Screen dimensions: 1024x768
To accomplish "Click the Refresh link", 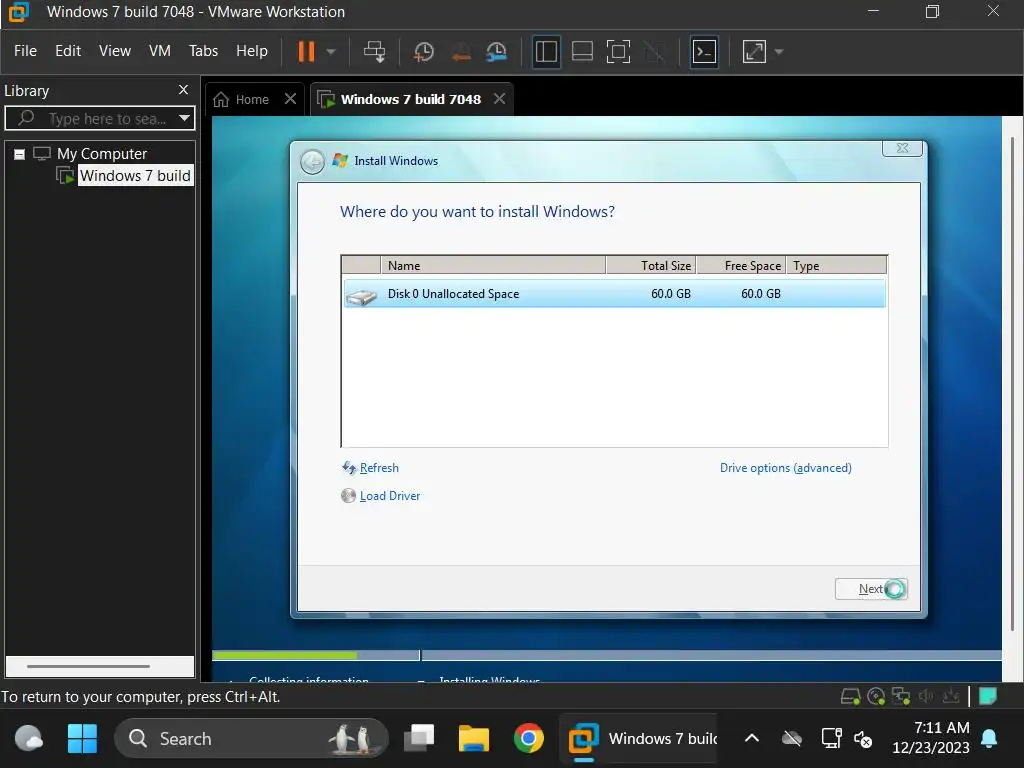I will coord(379,468).
